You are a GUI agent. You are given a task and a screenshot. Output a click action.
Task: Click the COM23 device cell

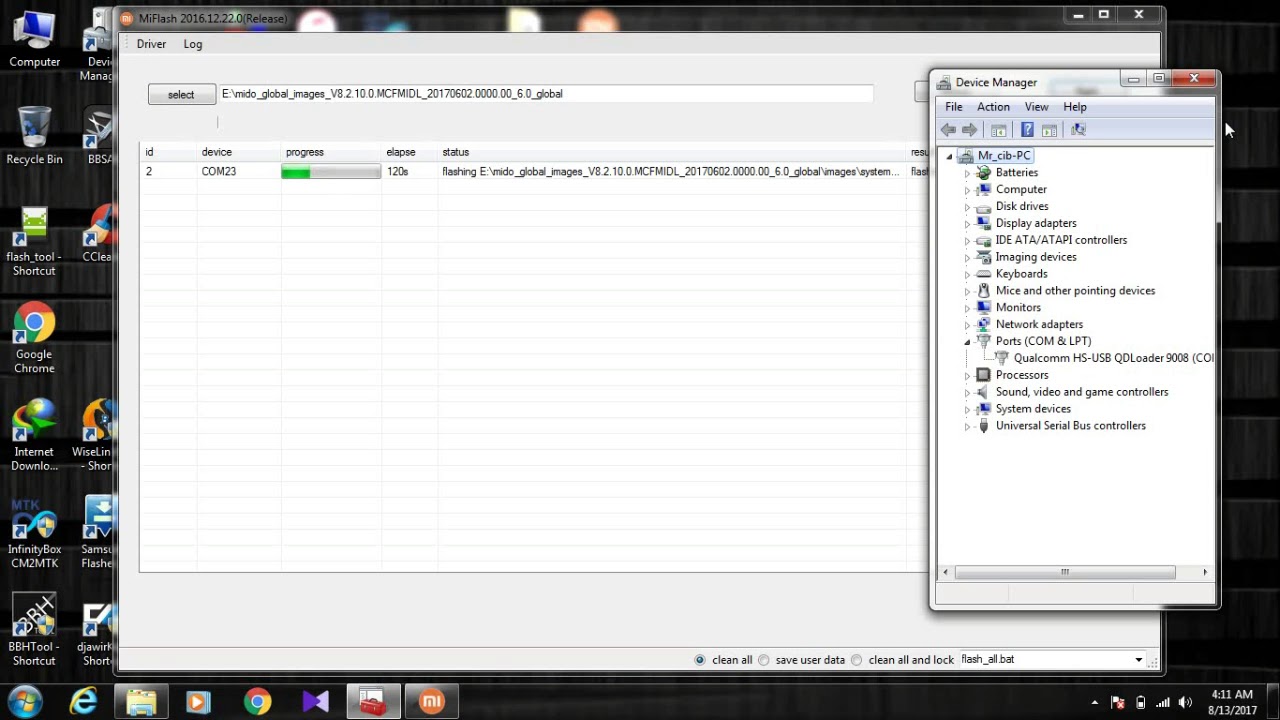(x=219, y=172)
